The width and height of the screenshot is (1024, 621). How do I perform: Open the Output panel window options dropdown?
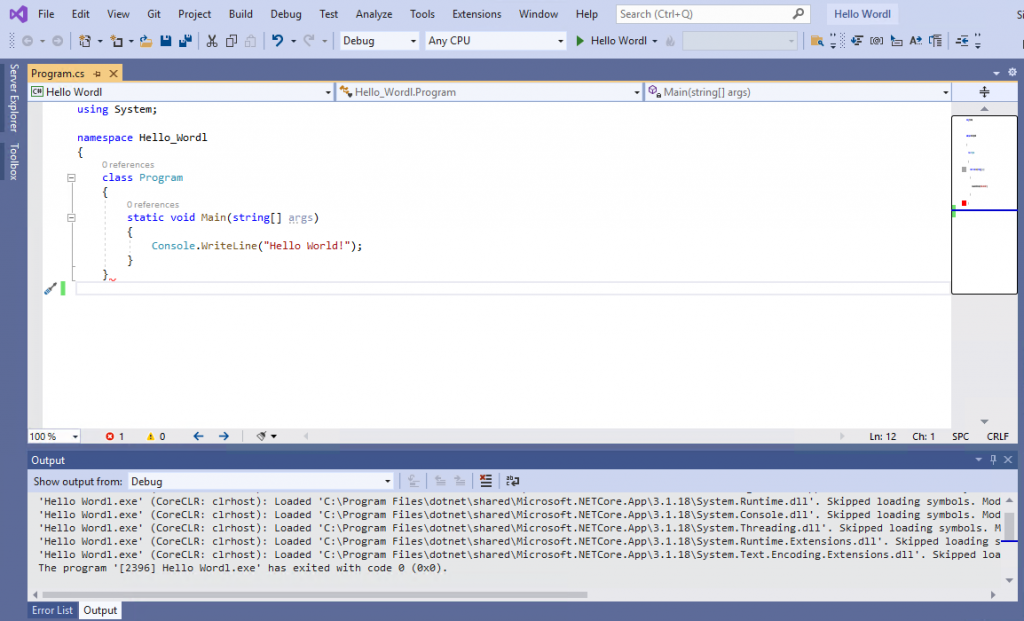pyautogui.click(x=978, y=460)
